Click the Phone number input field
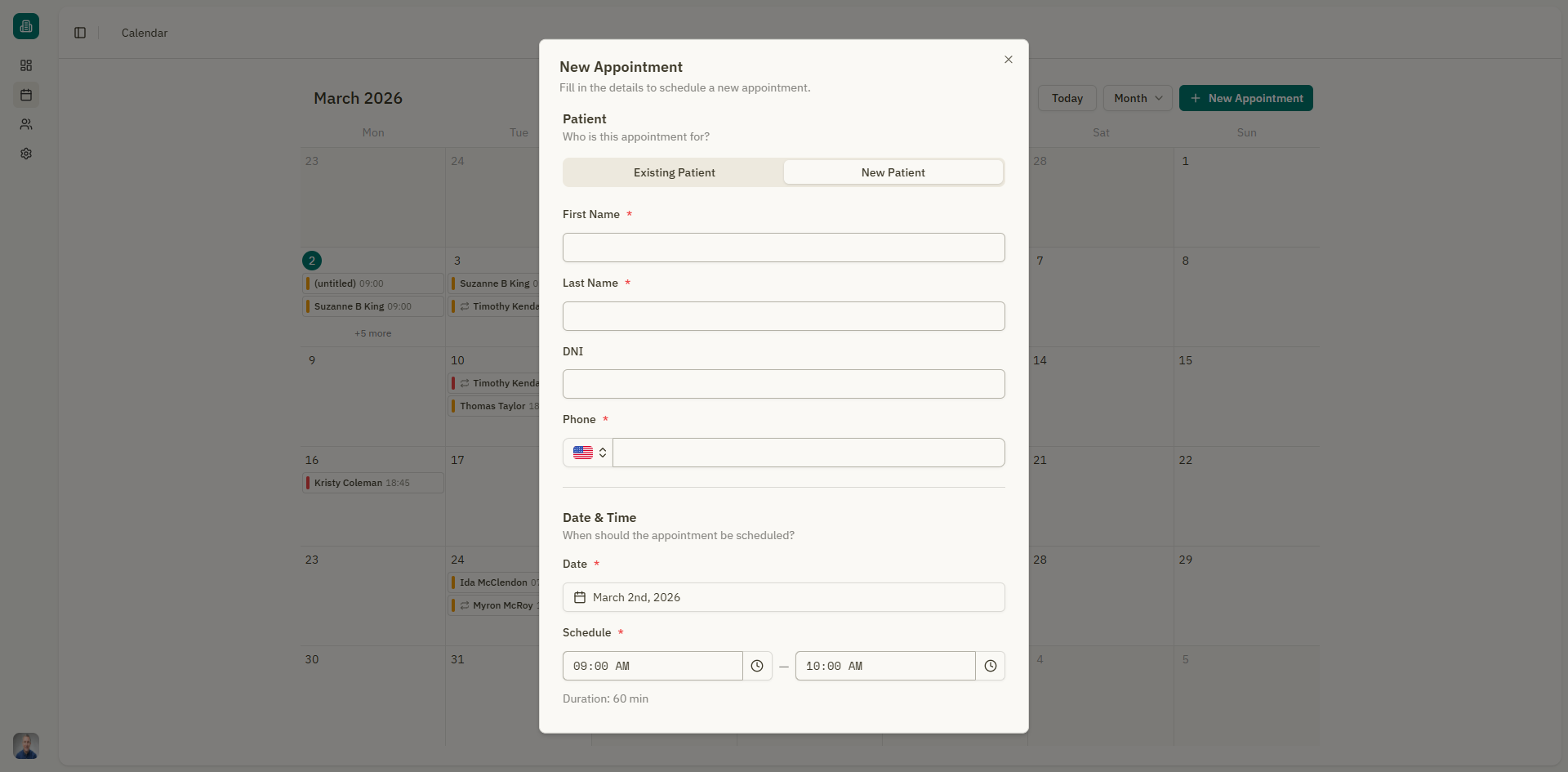Image resolution: width=1568 pixels, height=772 pixels. (808, 453)
